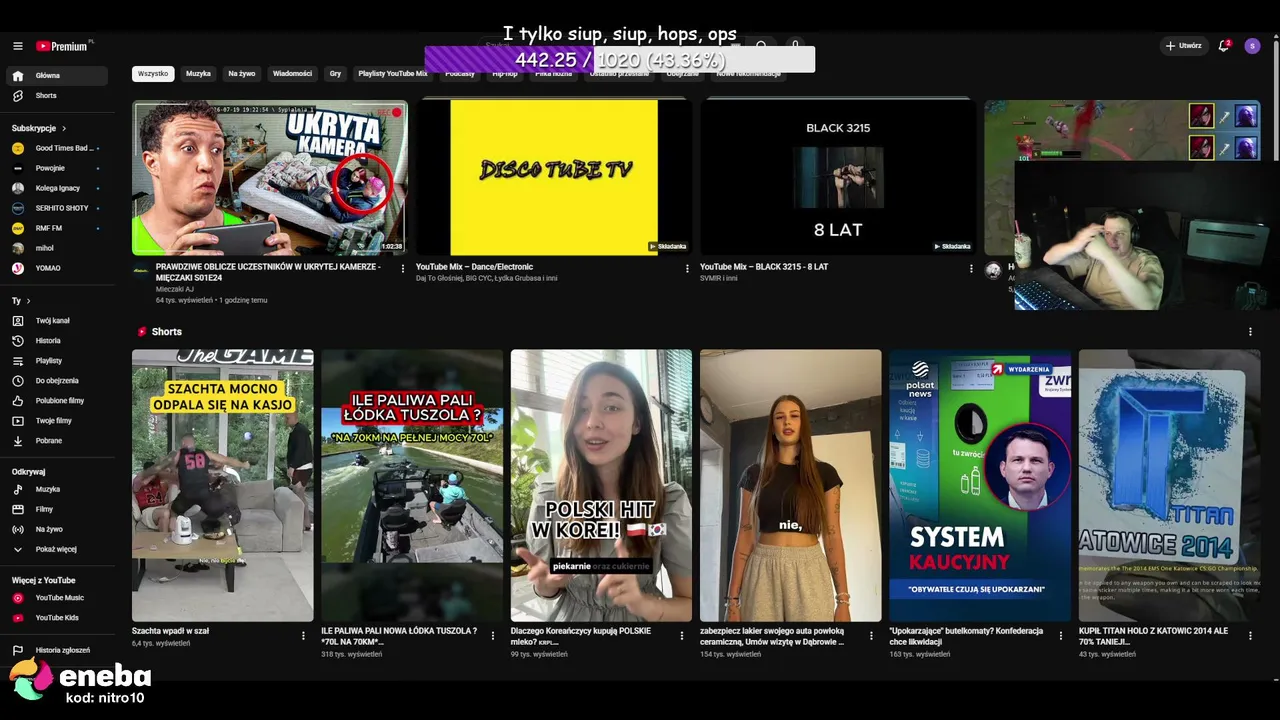Open the Disco Tube TV mix thumbnail

pos(554,178)
